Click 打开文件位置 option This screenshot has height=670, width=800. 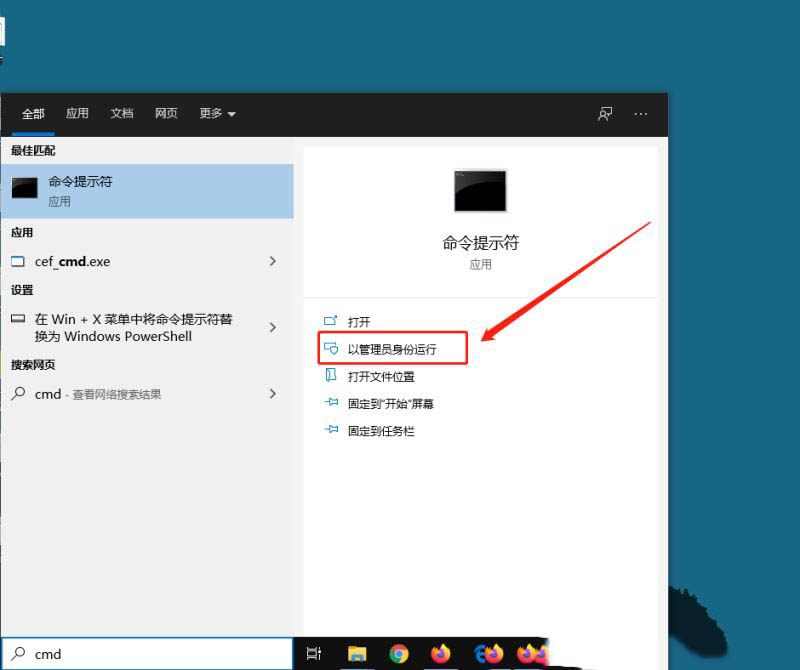[x=381, y=377]
